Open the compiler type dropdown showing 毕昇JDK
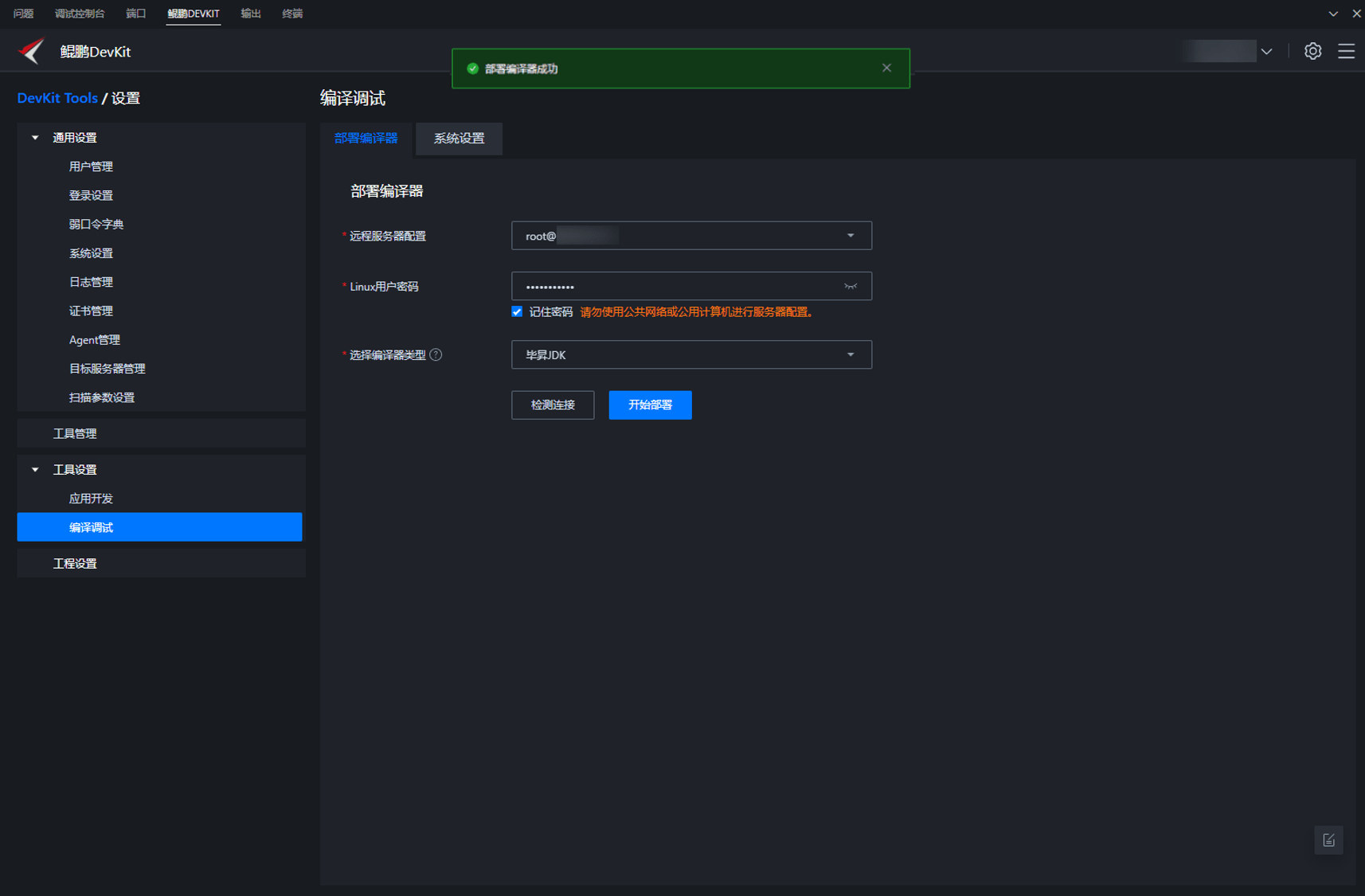The height and width of the screenshot is (896, 1365). 691,354
